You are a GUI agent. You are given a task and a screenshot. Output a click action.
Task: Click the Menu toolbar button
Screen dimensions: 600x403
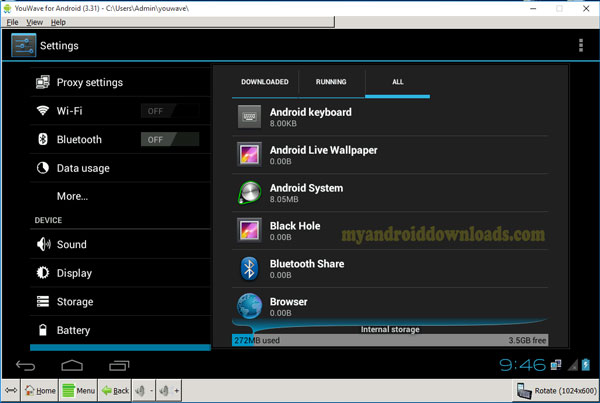pyautogui.click(x=78, y=390)
